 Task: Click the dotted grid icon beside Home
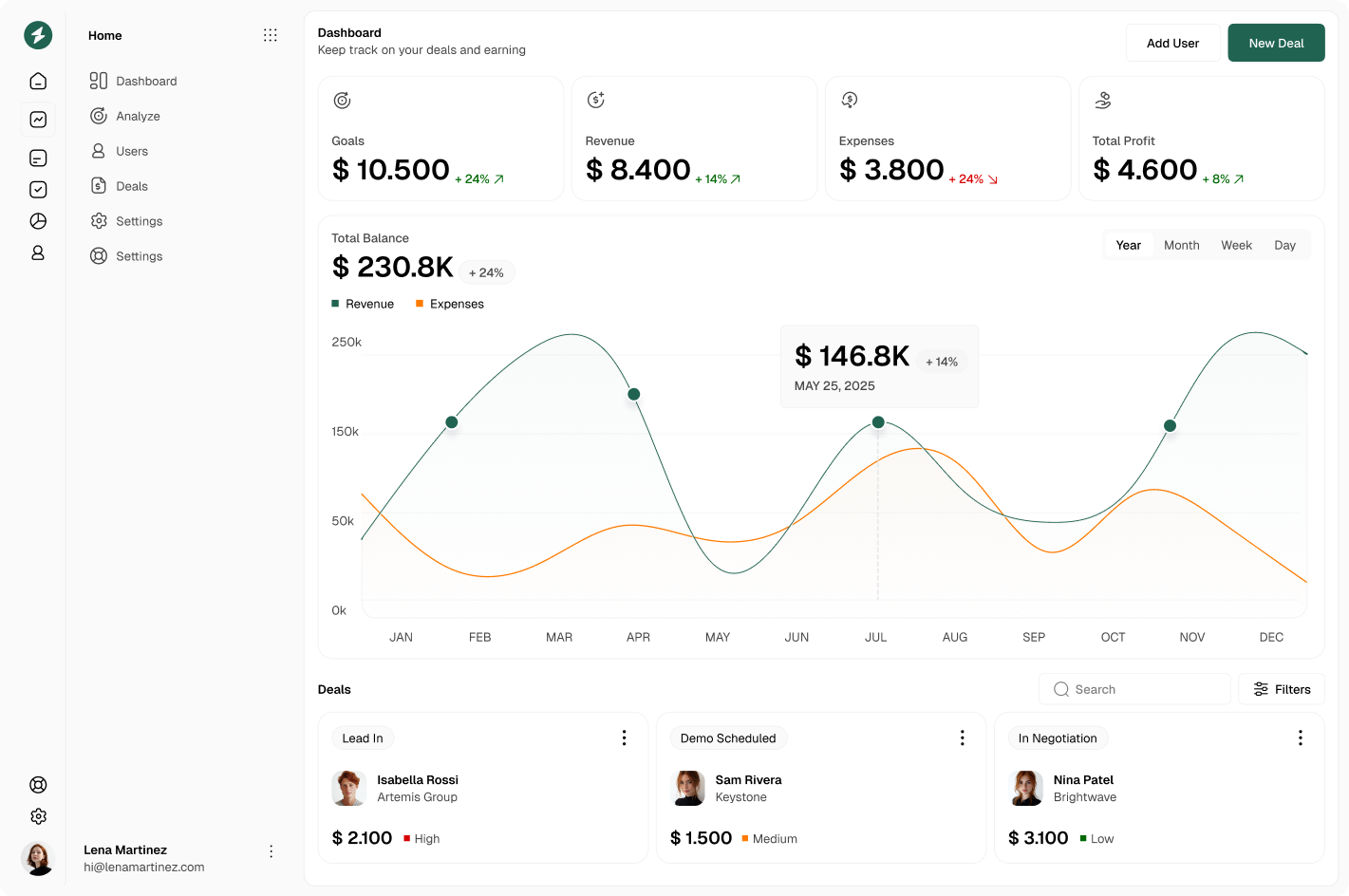(x=271, y=35)
